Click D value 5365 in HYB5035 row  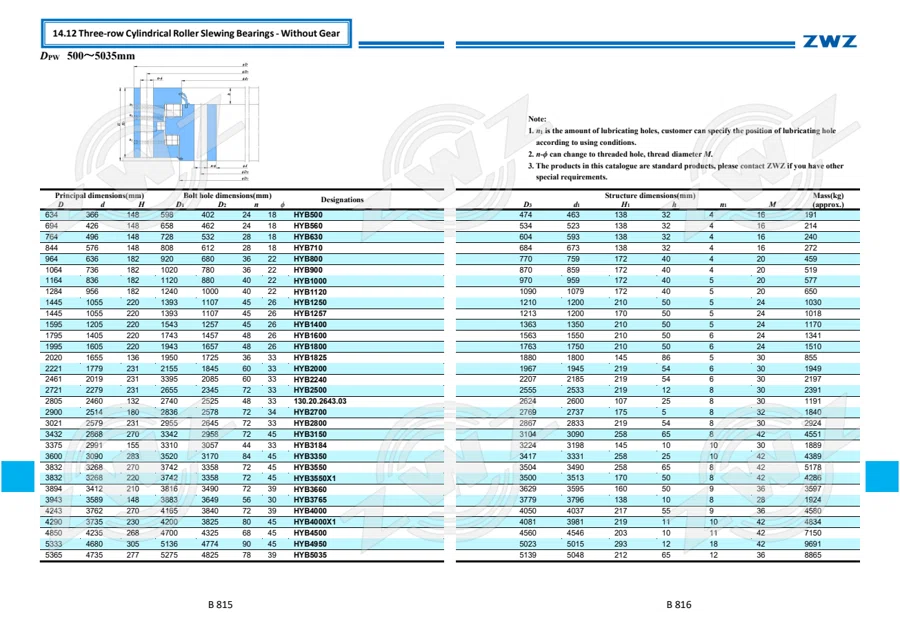[53, 555]
